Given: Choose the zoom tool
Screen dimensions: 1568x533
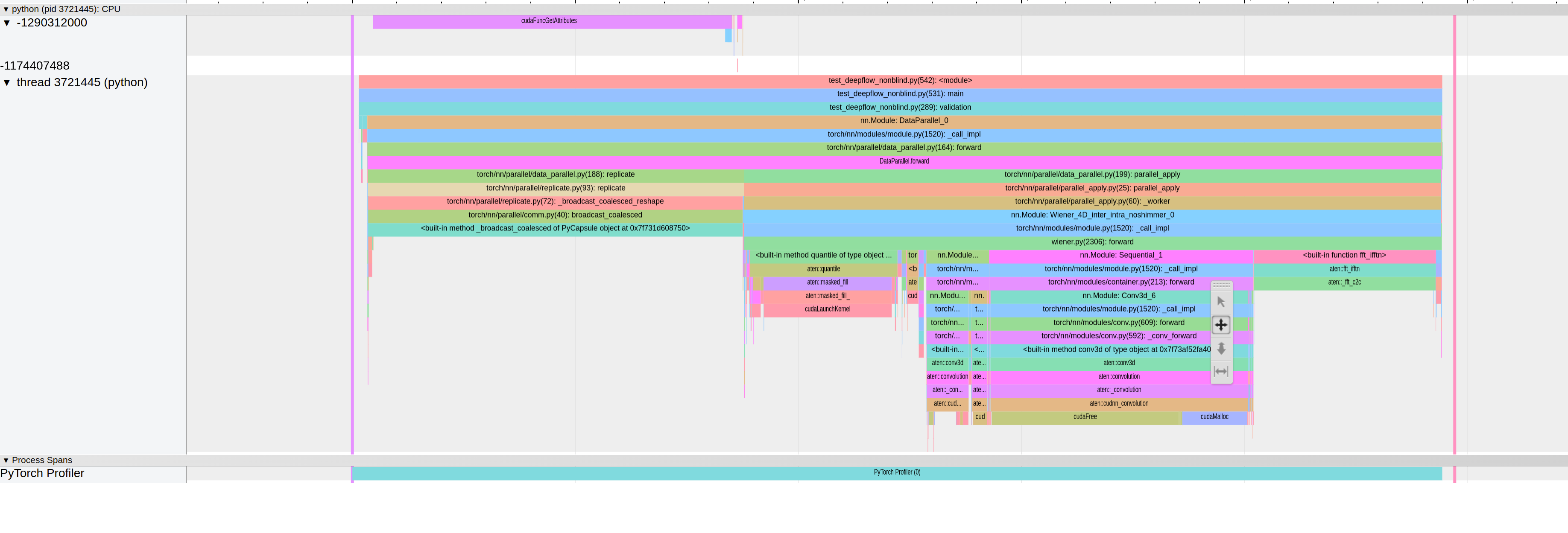Looking at the screenshot, I should click(1220, 349).
